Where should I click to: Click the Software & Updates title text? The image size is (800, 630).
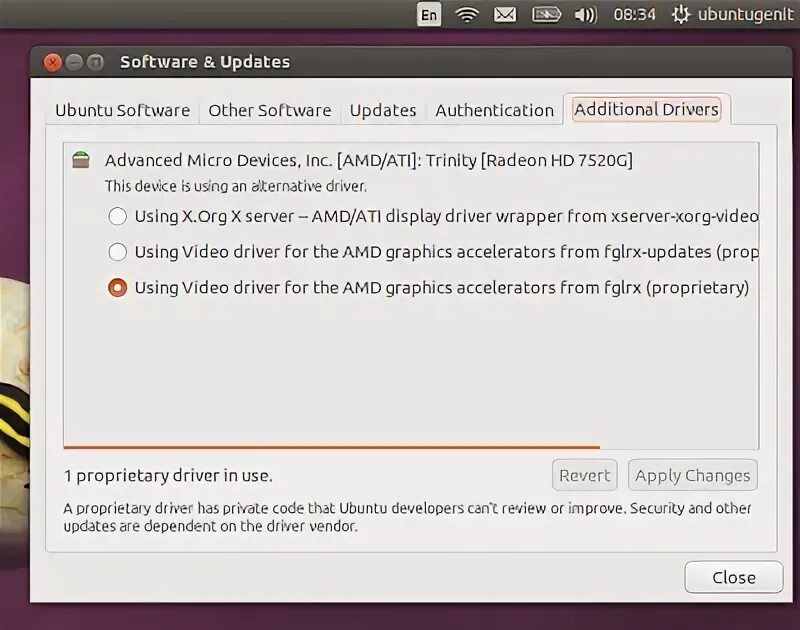(x=205, y=62)
